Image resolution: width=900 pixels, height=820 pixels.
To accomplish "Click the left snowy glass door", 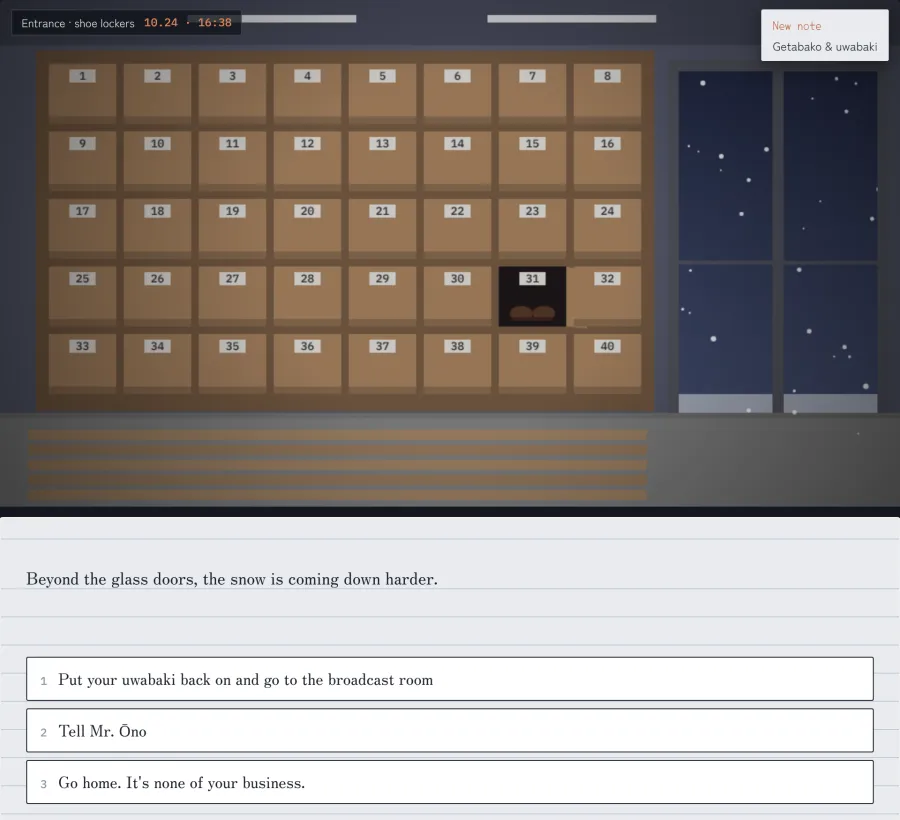I will (726, 242).
